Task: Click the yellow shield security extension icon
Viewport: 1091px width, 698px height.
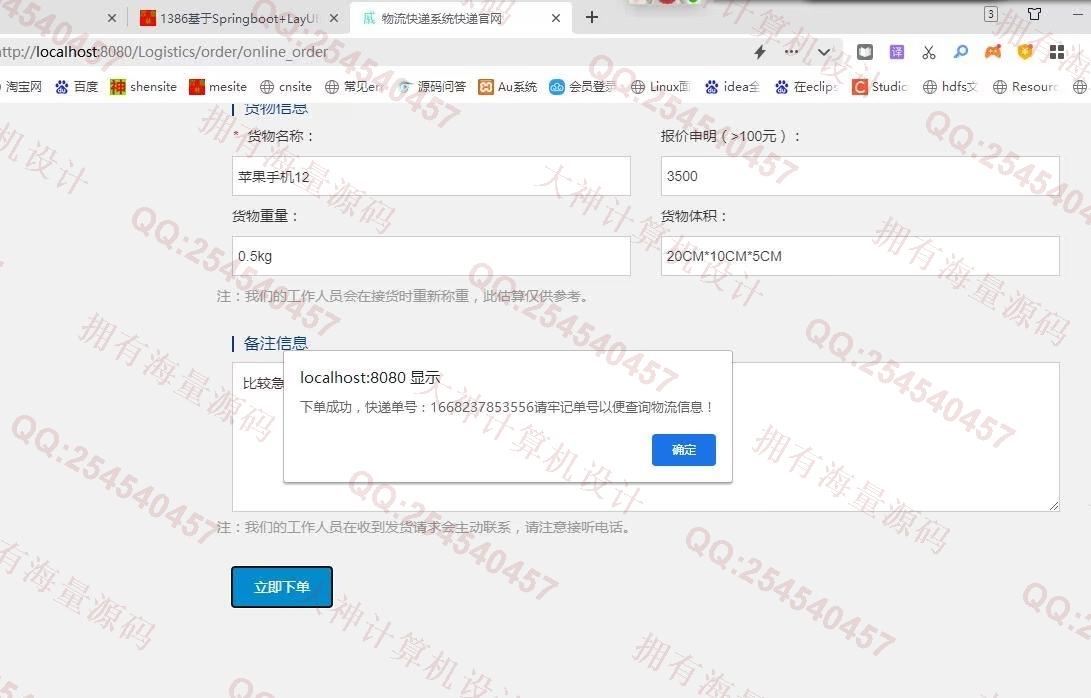Action: [1025, 51]
